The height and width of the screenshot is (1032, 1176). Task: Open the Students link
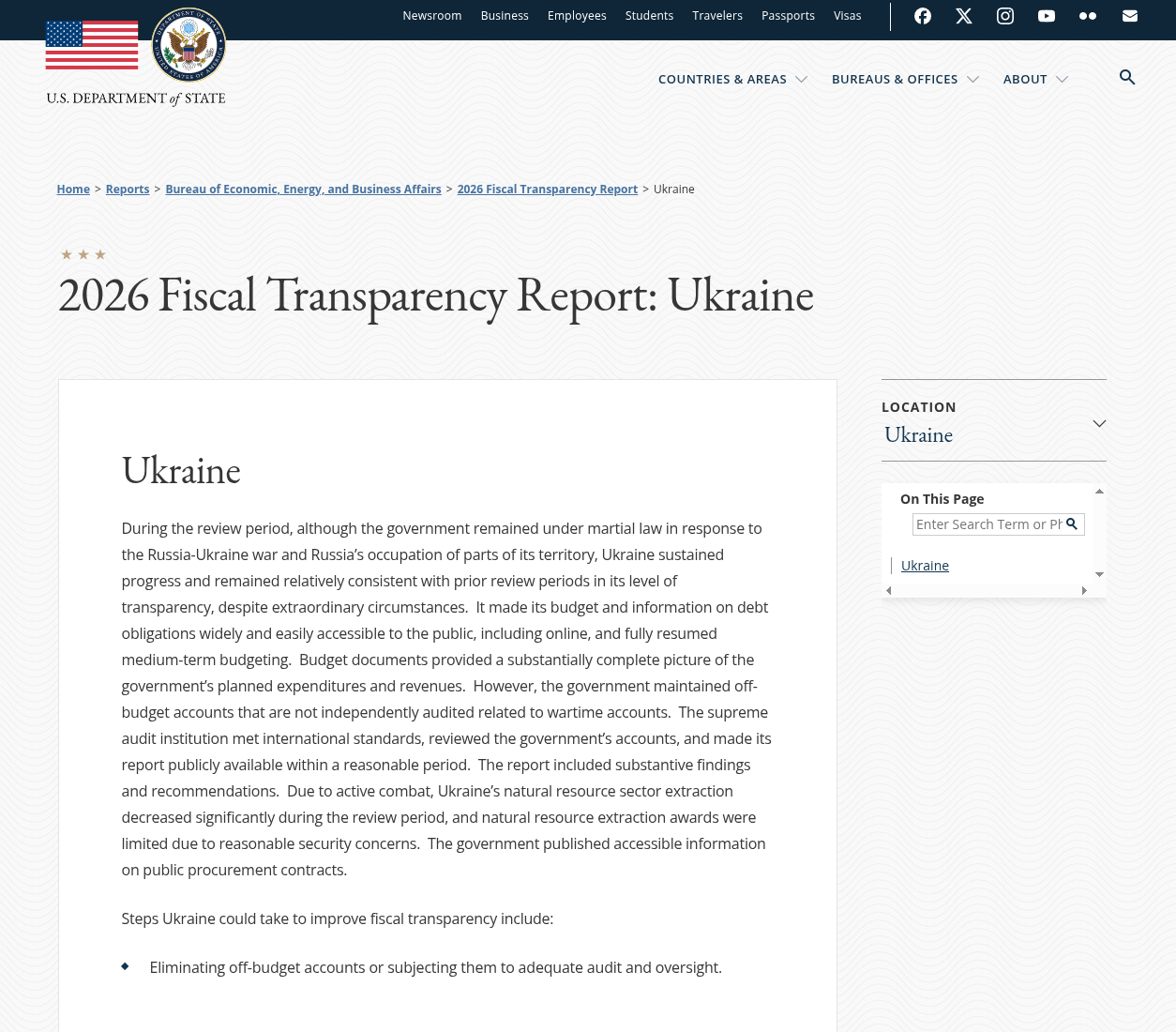[649, 16]
